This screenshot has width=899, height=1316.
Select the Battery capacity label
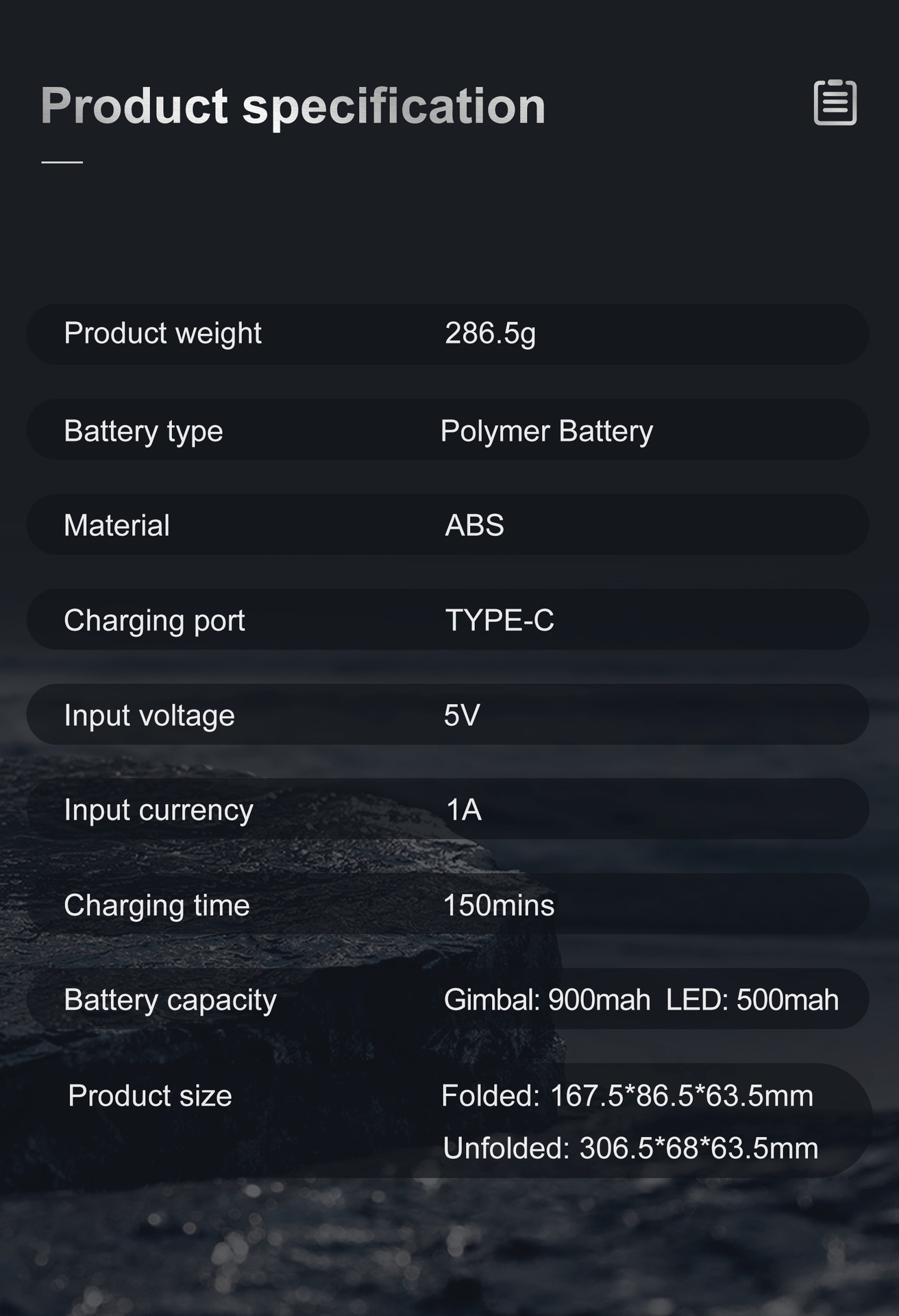(x=170, y=1000)
